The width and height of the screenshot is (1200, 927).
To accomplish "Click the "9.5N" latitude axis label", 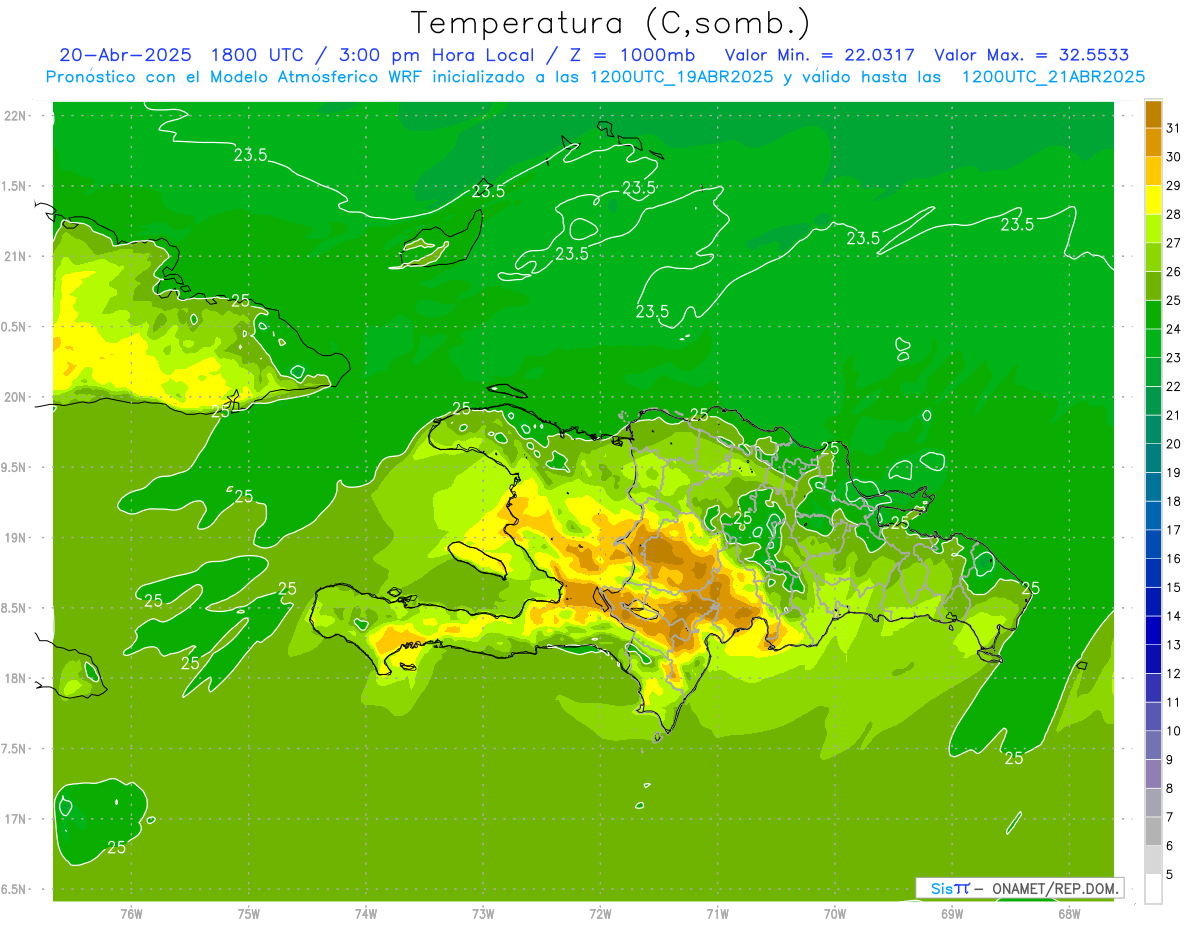I will pyautogui.click(x=15, y=467).
